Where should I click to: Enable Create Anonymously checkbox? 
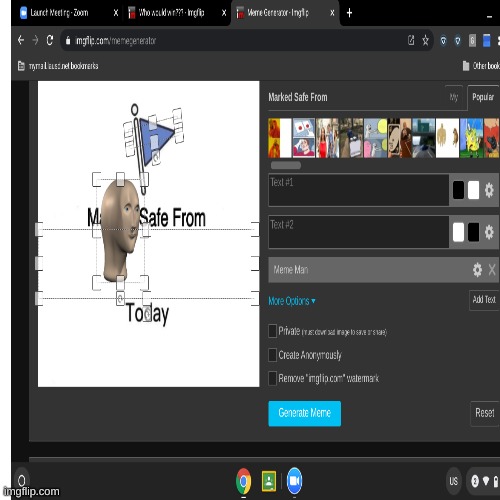point(272,355)
